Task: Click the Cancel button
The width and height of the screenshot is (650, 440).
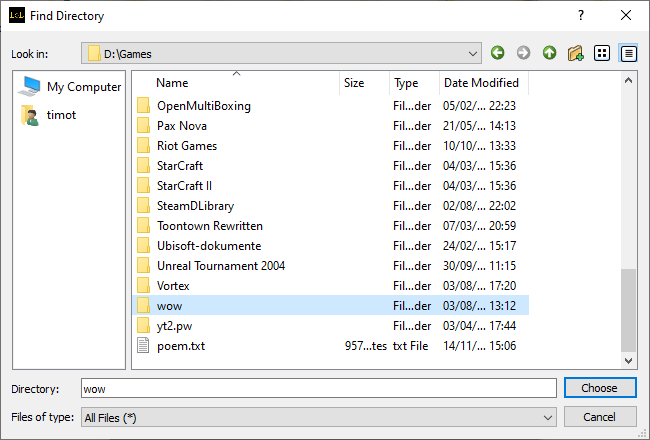Action: click(x=599, y=417)
